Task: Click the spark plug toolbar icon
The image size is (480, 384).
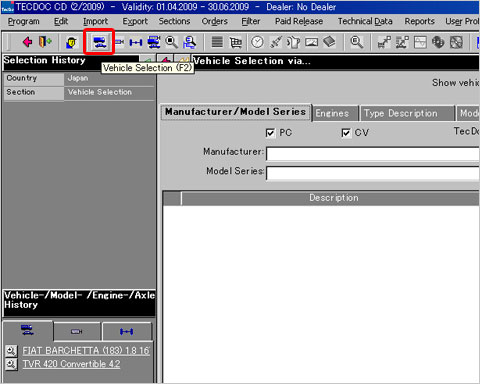Action: [x=275, y=42]
